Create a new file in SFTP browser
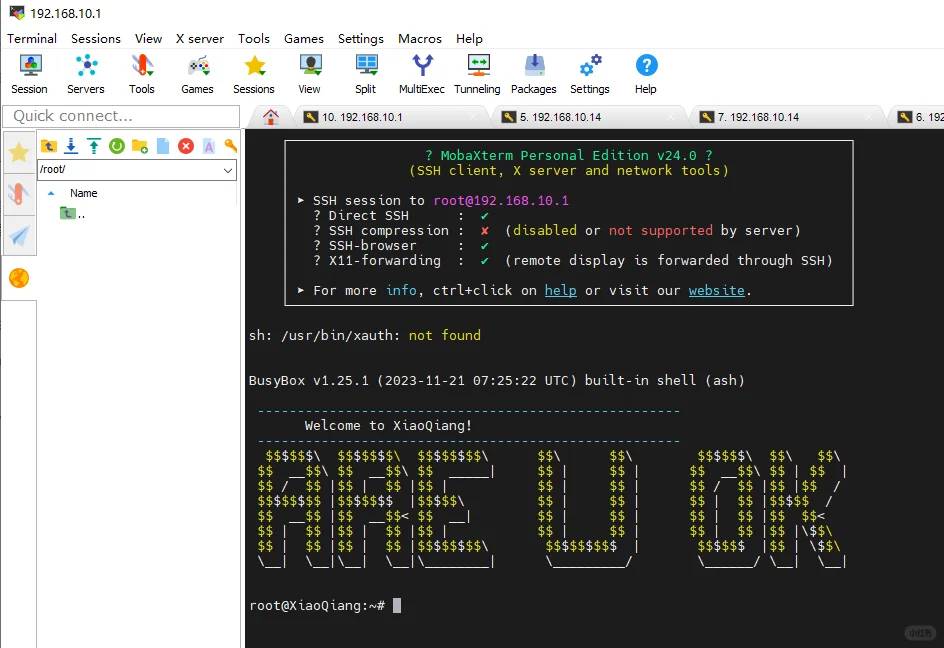The height and width of the screenshot is (648, 944). pyautogui.click(x=163, y=146)
